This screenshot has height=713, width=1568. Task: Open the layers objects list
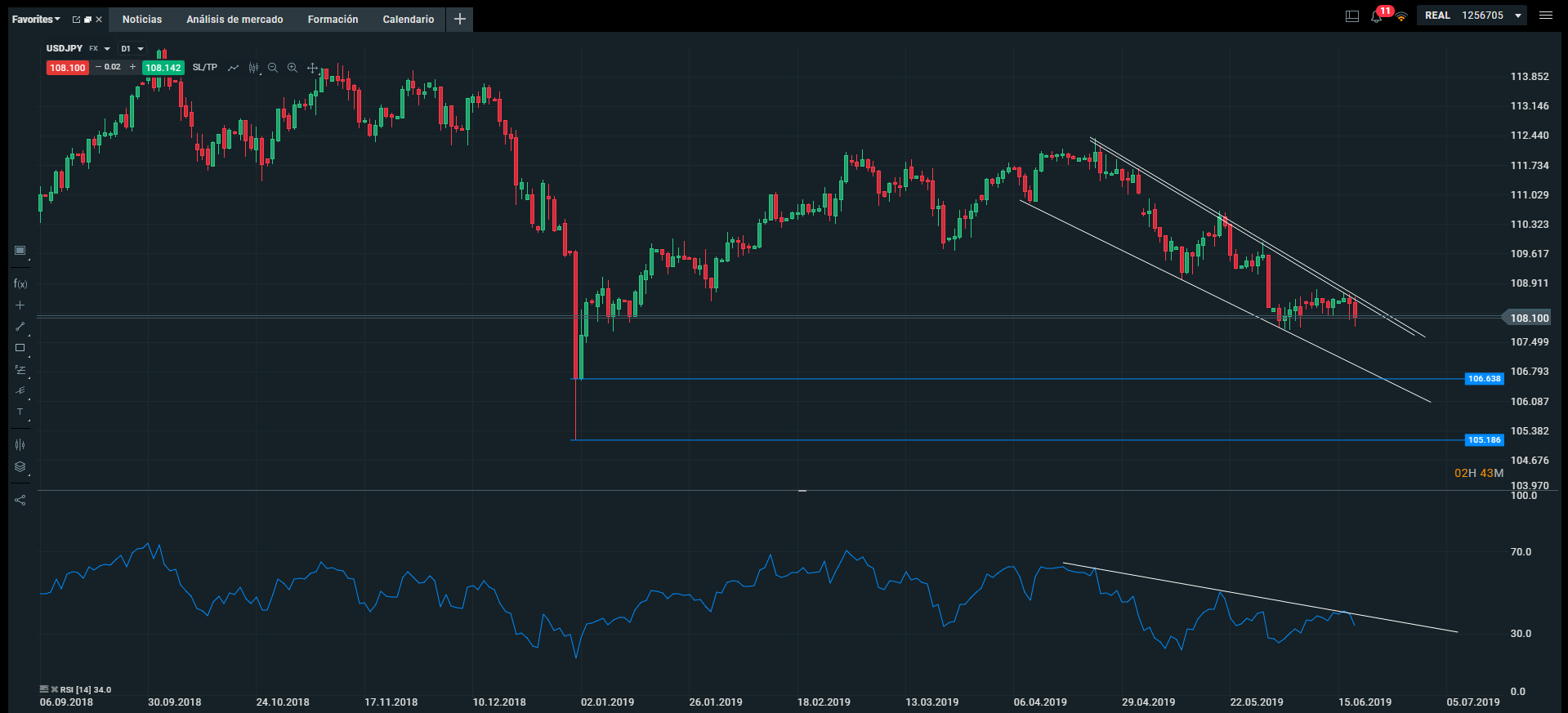(20, 467)
